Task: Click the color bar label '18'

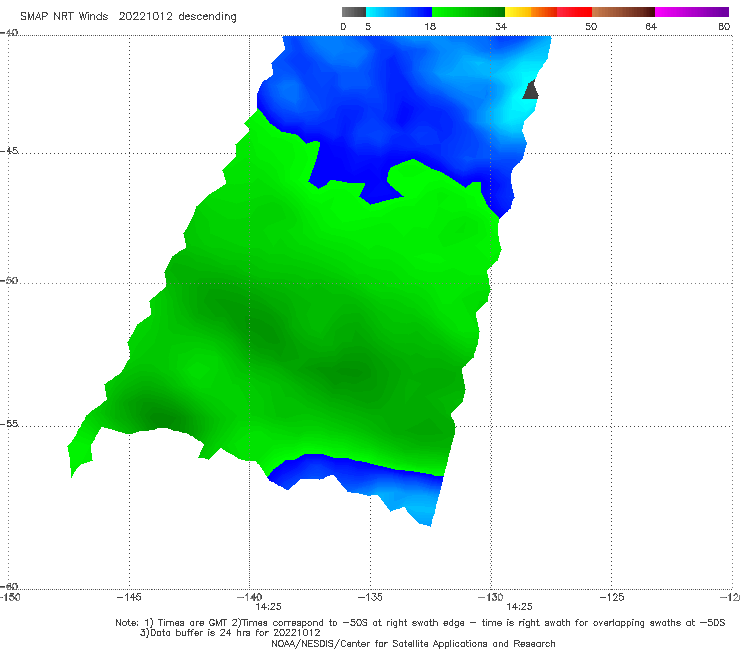Action: [x=430, y=27]
